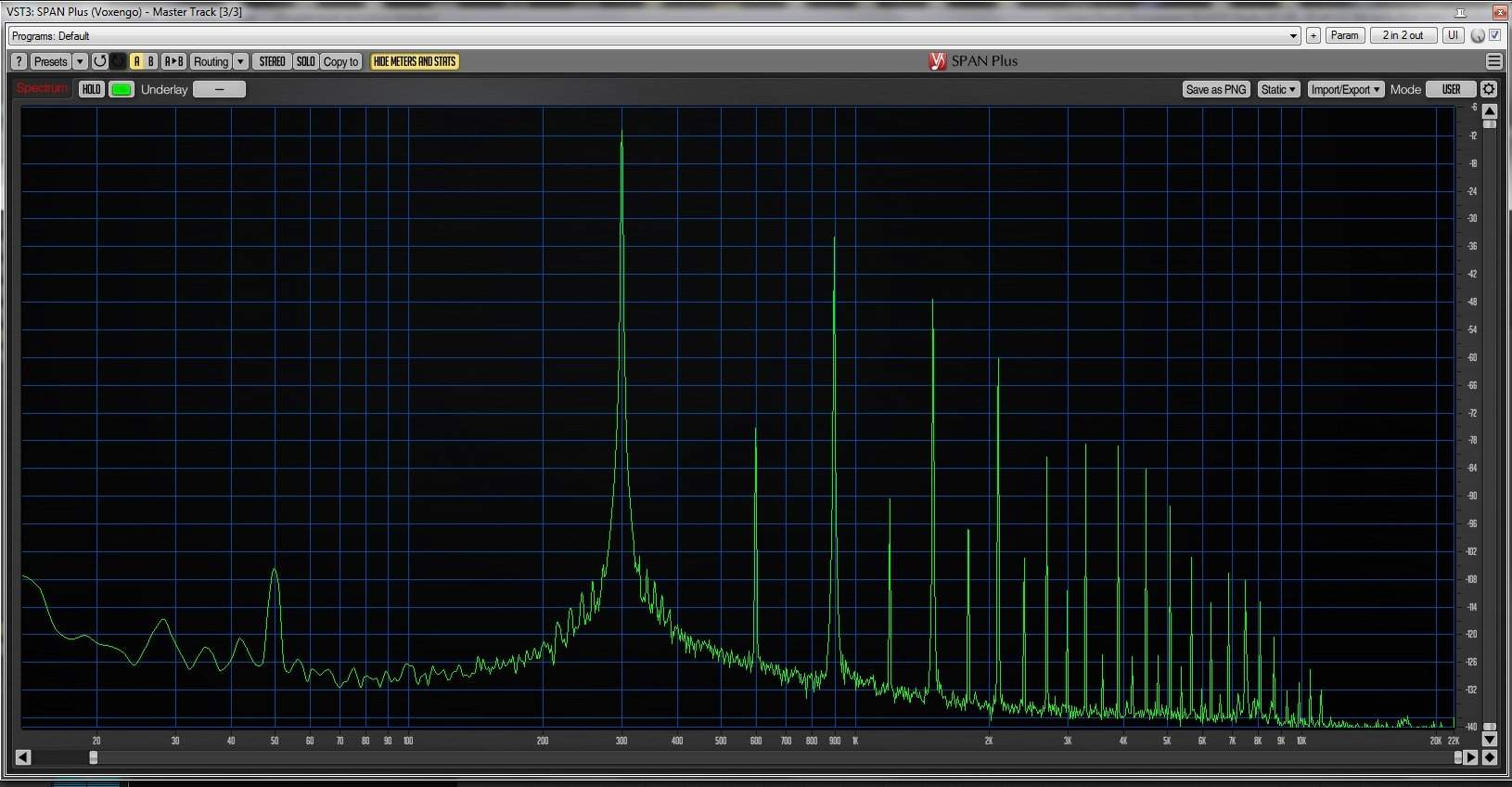Open the spectrum mode settings gear
Viewport: 1512px width, 787px height.
pos(1489,89)
